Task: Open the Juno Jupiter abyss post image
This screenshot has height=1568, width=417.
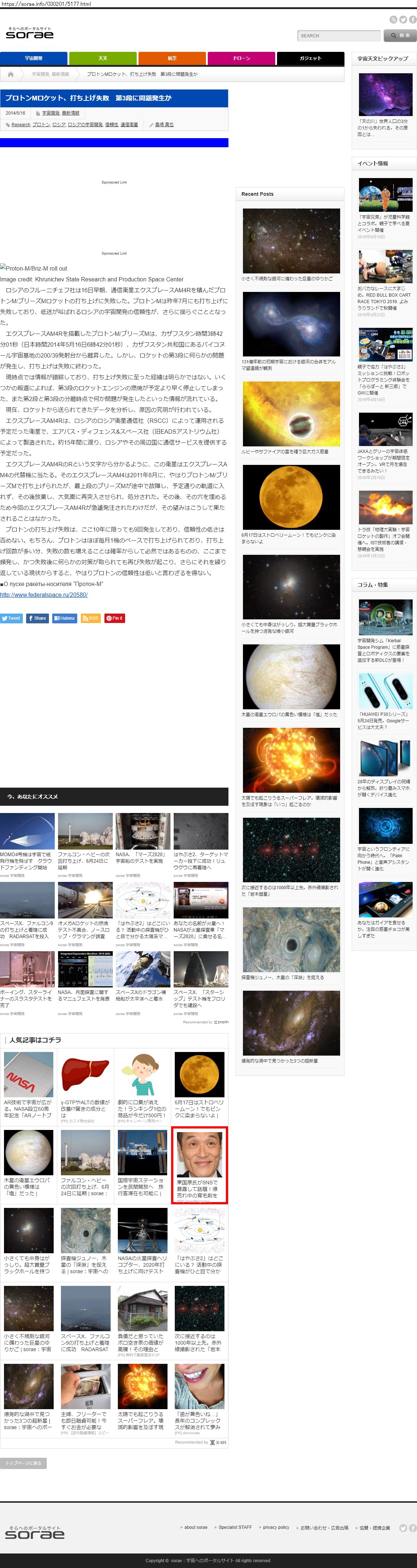Action: click(291, 940)
